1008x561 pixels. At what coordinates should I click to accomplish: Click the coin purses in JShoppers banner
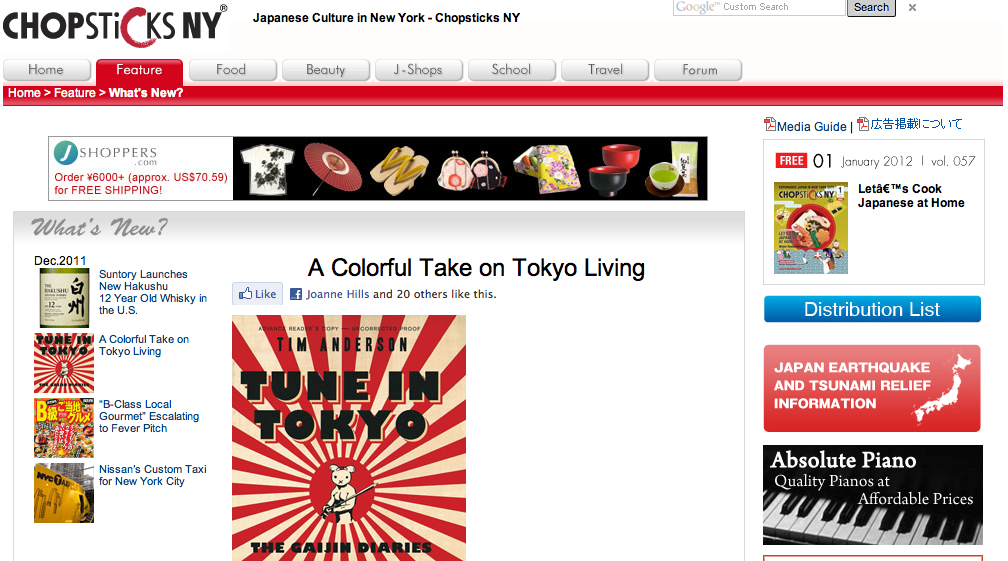point(472,171)
